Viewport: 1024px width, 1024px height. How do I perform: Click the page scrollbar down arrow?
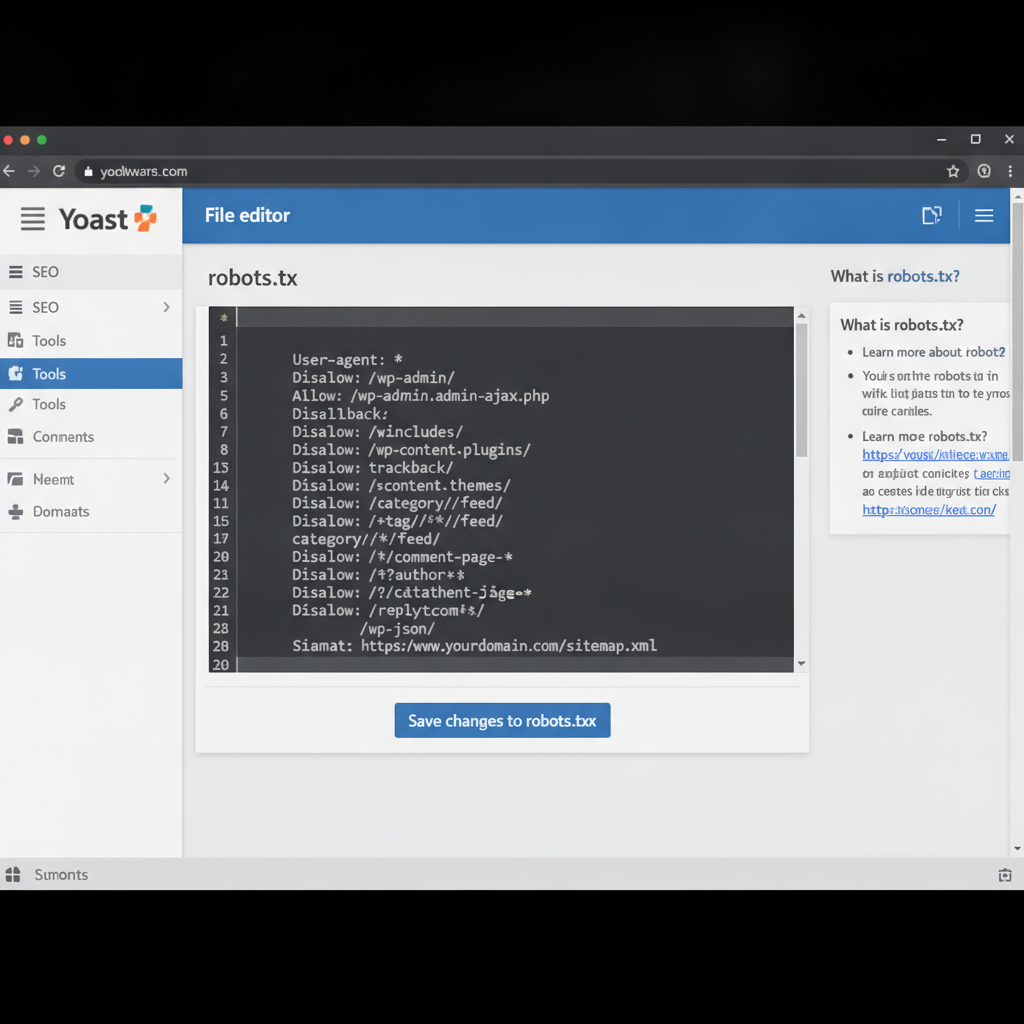pos(1017,848)
